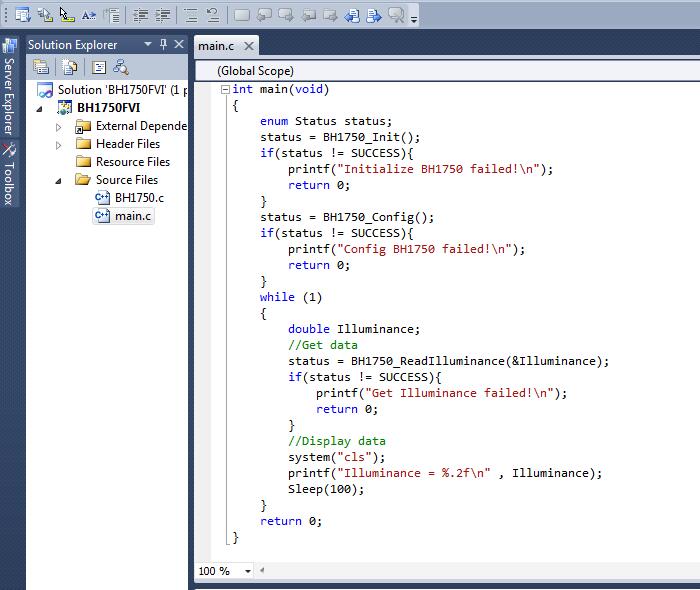
Task: Click the Increase Line Indent toolbar icon
Action: (x=163, y=16)
